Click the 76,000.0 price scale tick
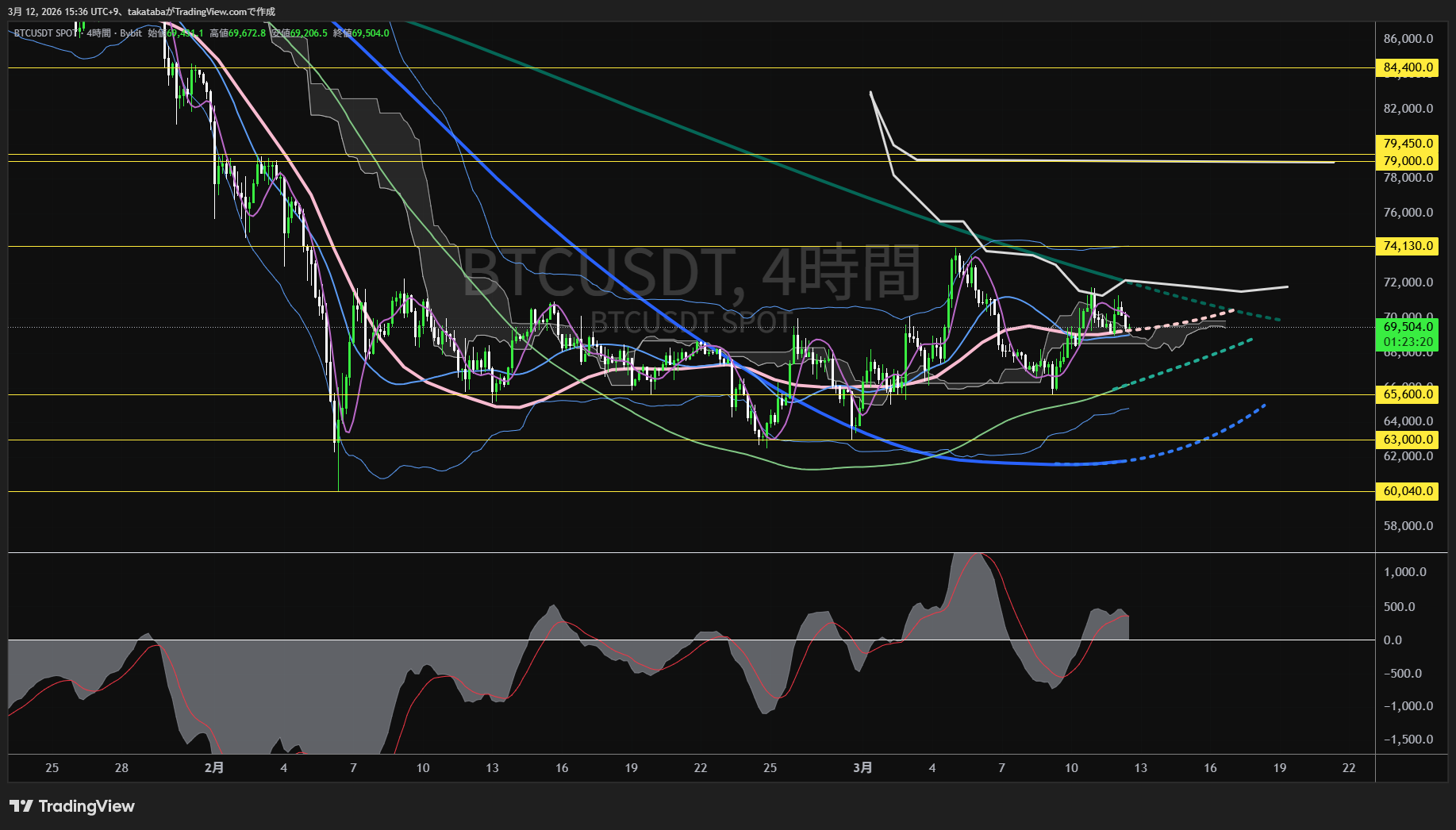The image size is (1456, 830). coord(1408,213)
